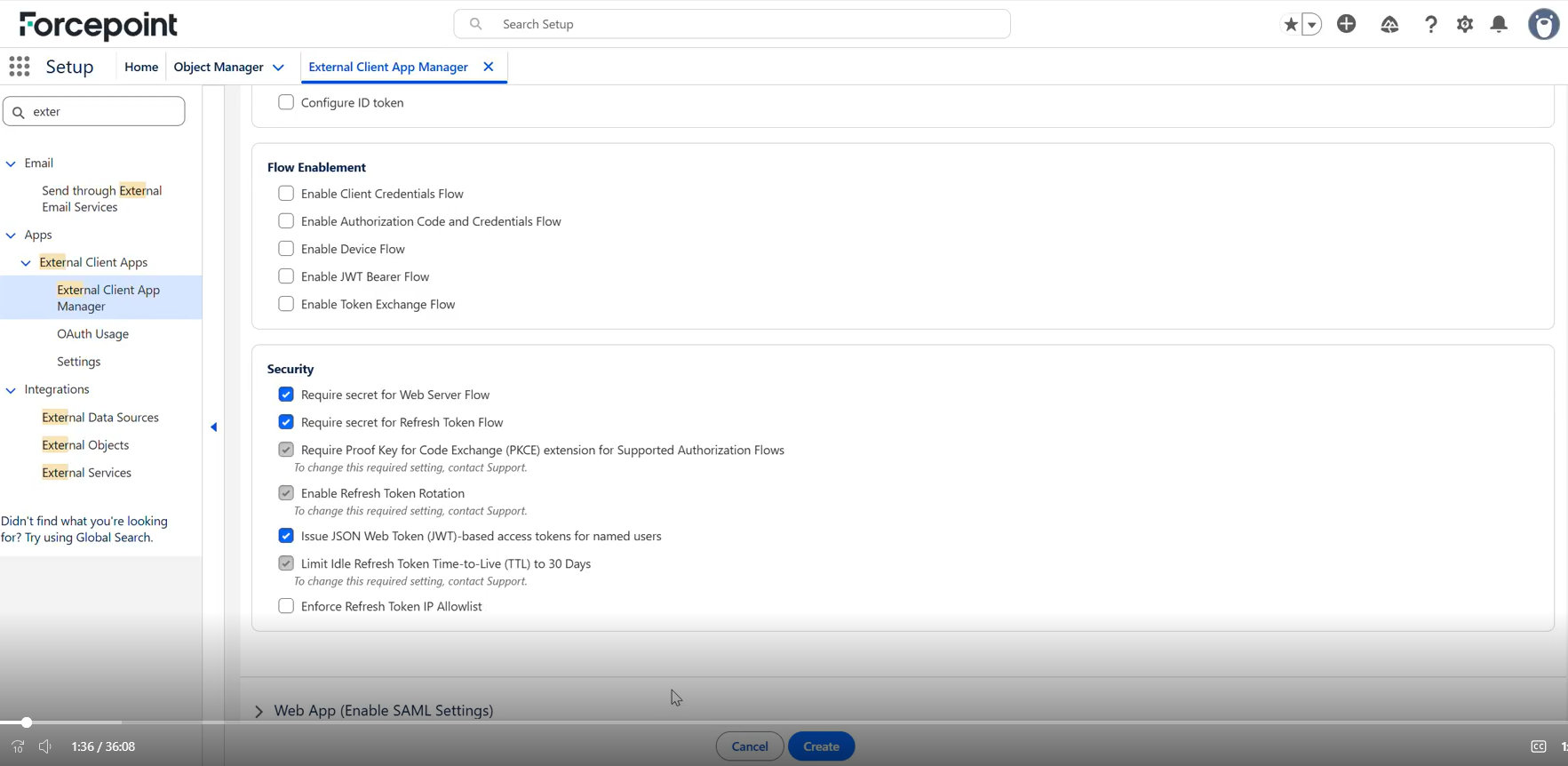Expand the Web App (Enable SAML Settings) section

click(x=259, y=711)
